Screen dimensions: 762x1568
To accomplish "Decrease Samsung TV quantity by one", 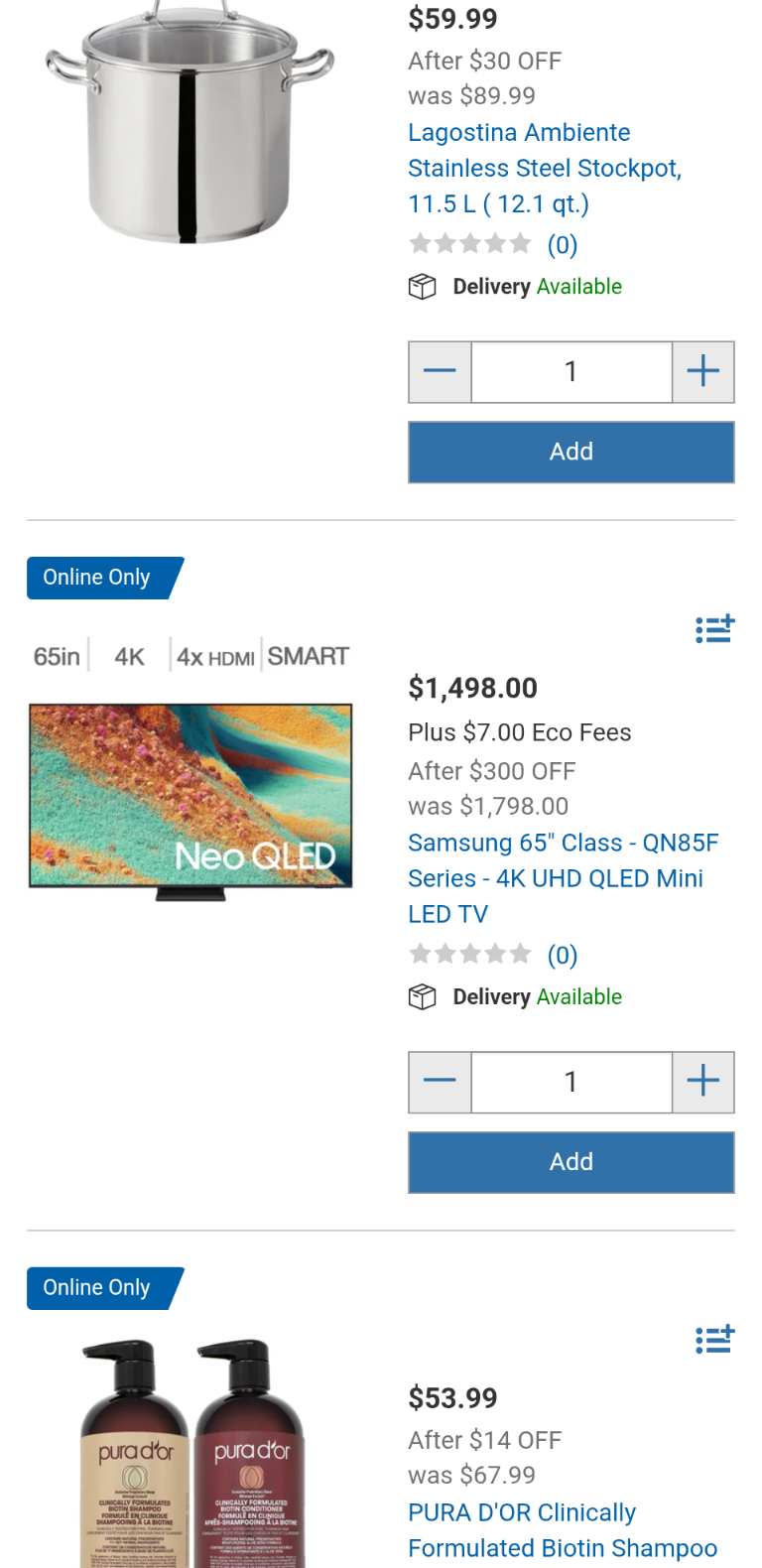I will pos(440,1082).
